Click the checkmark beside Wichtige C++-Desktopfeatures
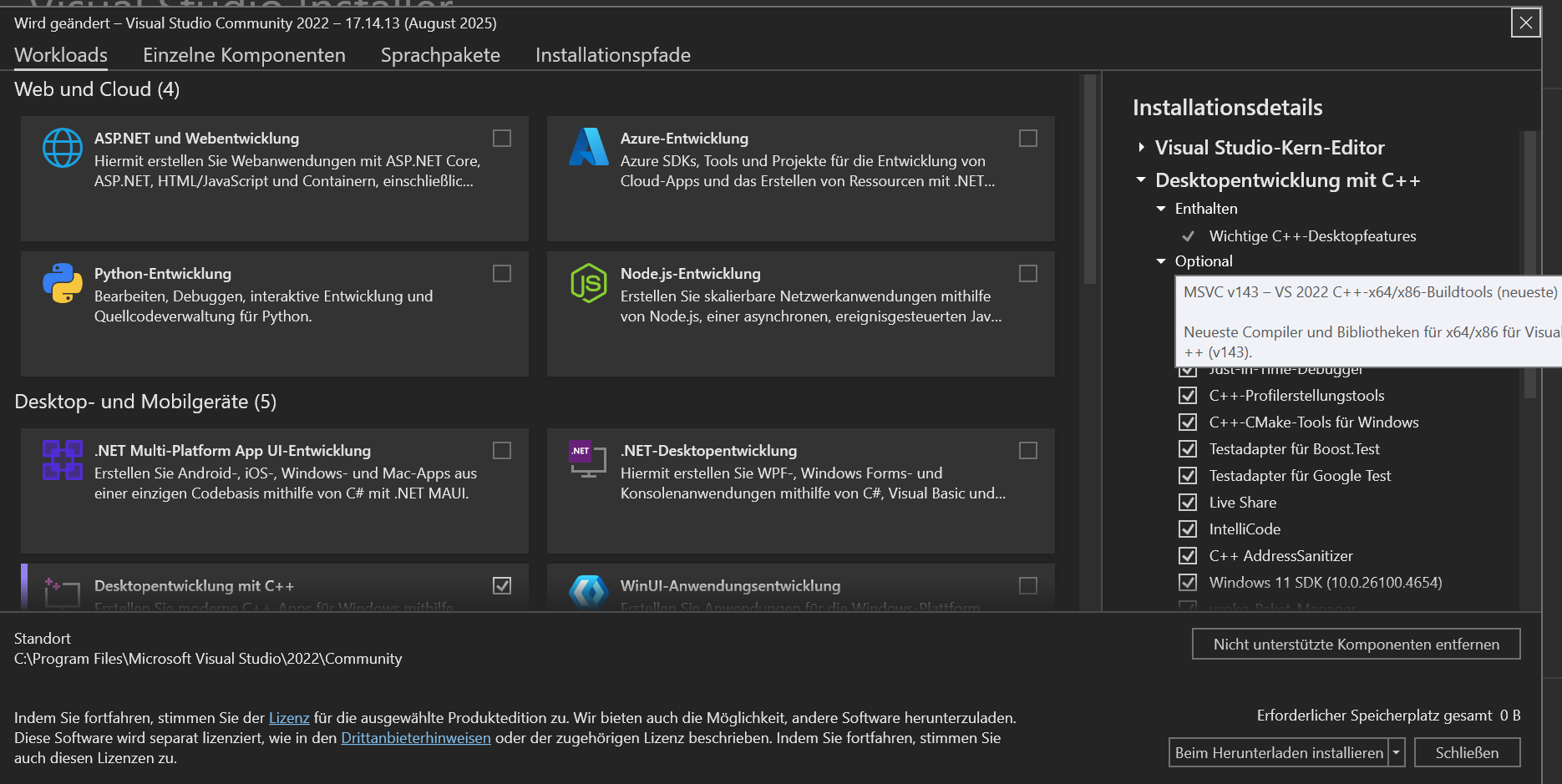 click(1188, 236)
